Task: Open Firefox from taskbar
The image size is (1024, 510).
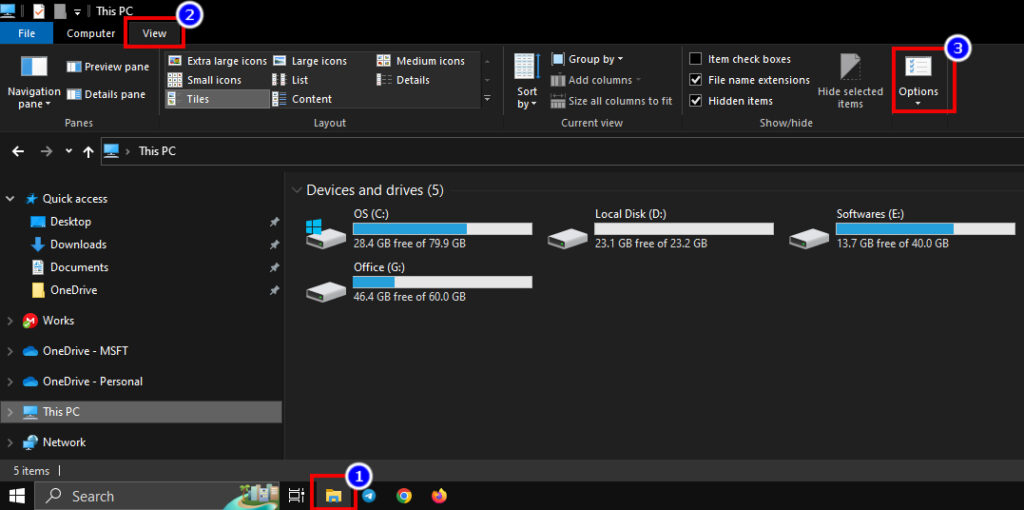Action: [x=440, y=496]
